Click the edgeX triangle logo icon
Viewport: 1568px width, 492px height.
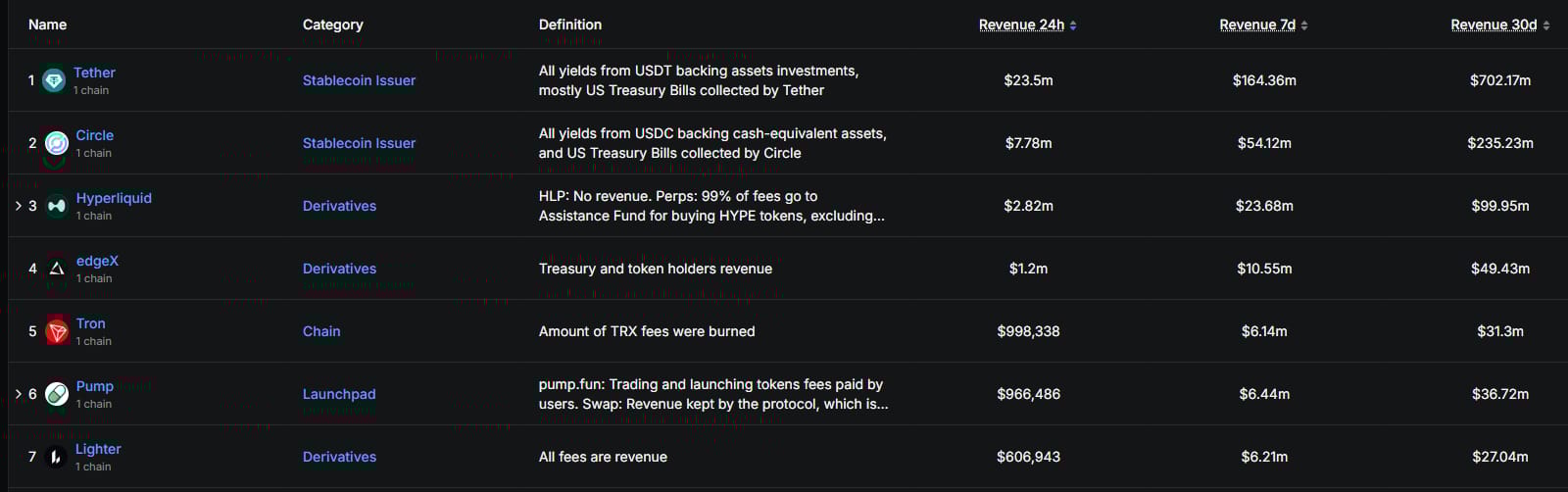[57, 269]
